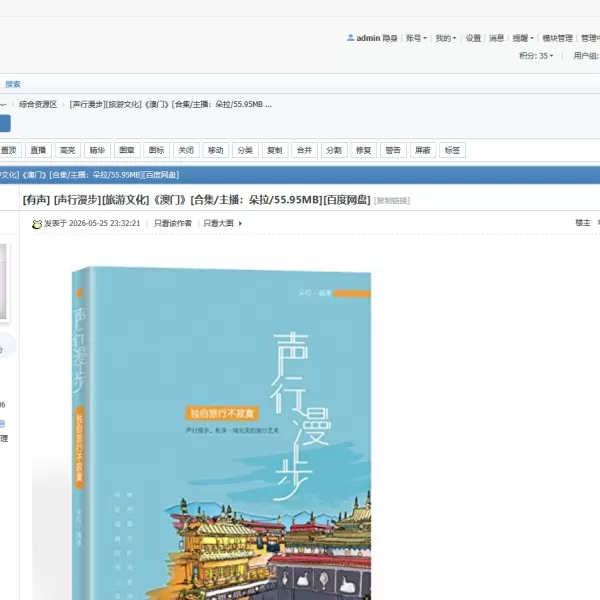Open the 提醒 dropdown
Viewport: 600px width, 600px height.
pos(523,38)
